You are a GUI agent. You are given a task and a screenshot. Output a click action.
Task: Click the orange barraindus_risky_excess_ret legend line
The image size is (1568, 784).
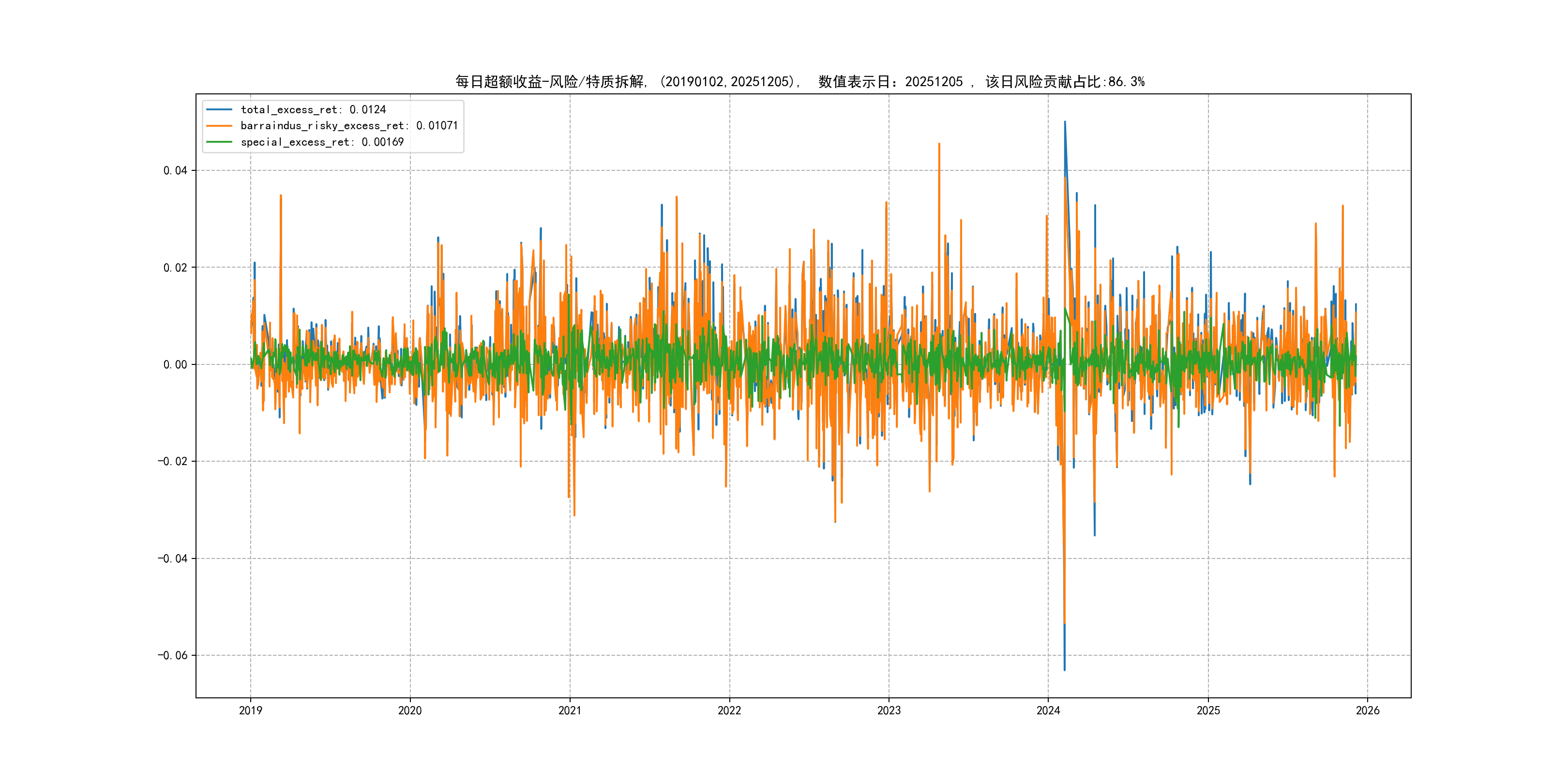[219, 126]
